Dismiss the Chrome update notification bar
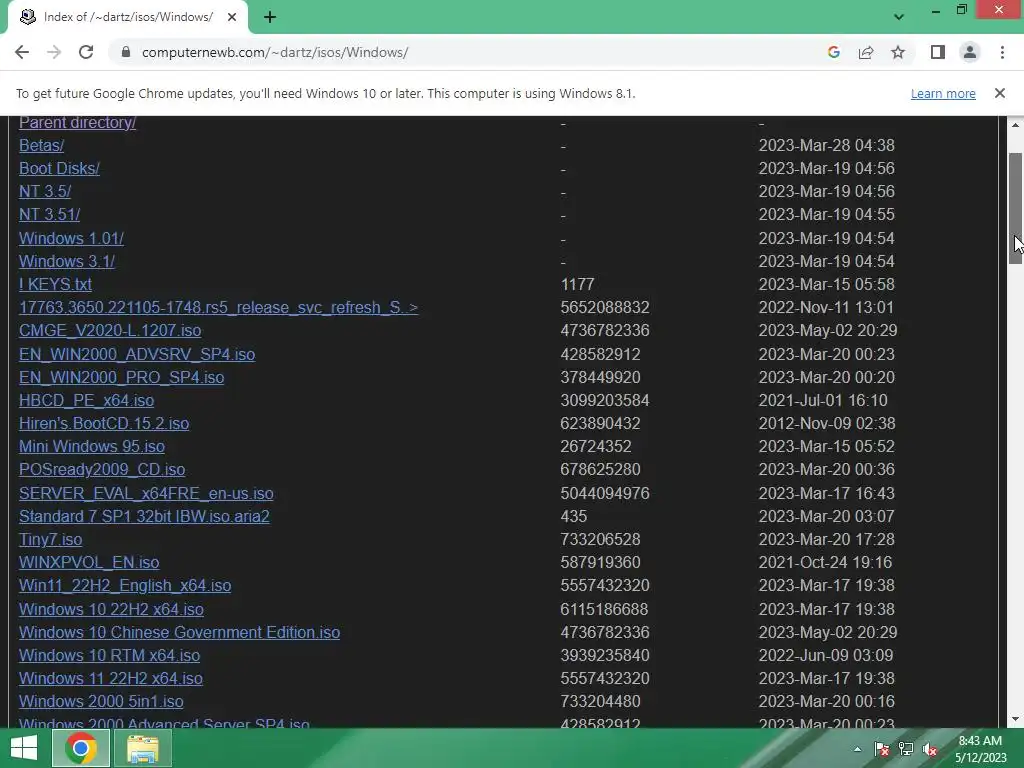Image resolution: width=1024 pixels, height=768 pixels. click(x=999, y=93)
